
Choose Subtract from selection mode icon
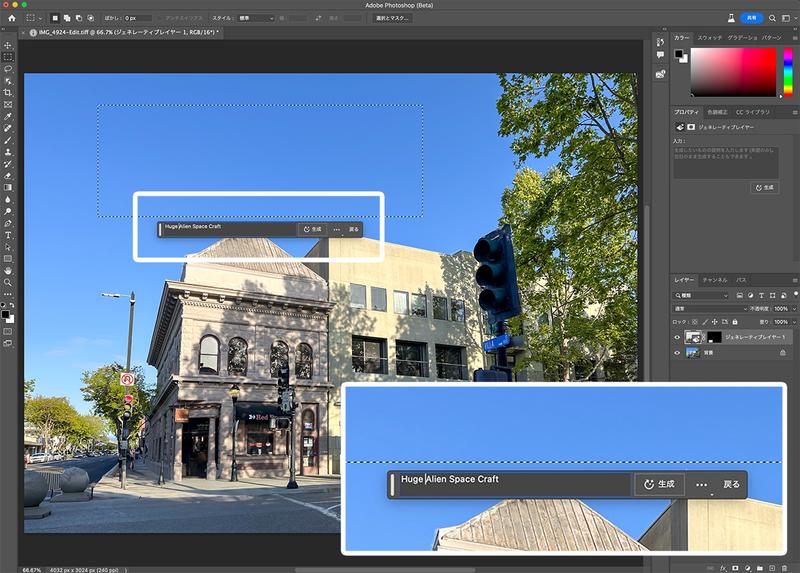79,18
